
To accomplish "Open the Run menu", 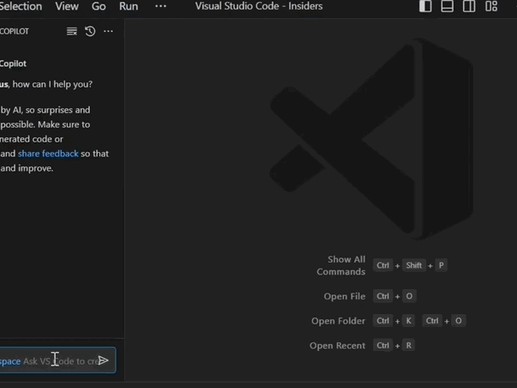I will click(129, 6).
